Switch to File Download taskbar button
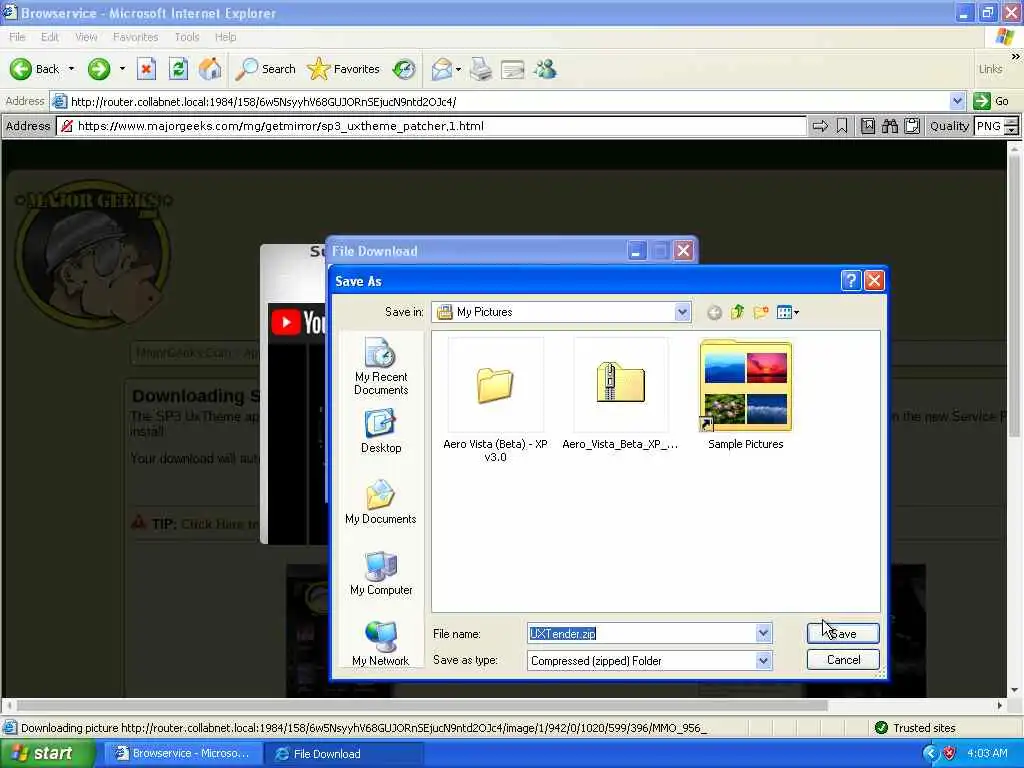Image resolution: width=1024 pixels, height=768 pixels. click(344, 754)
